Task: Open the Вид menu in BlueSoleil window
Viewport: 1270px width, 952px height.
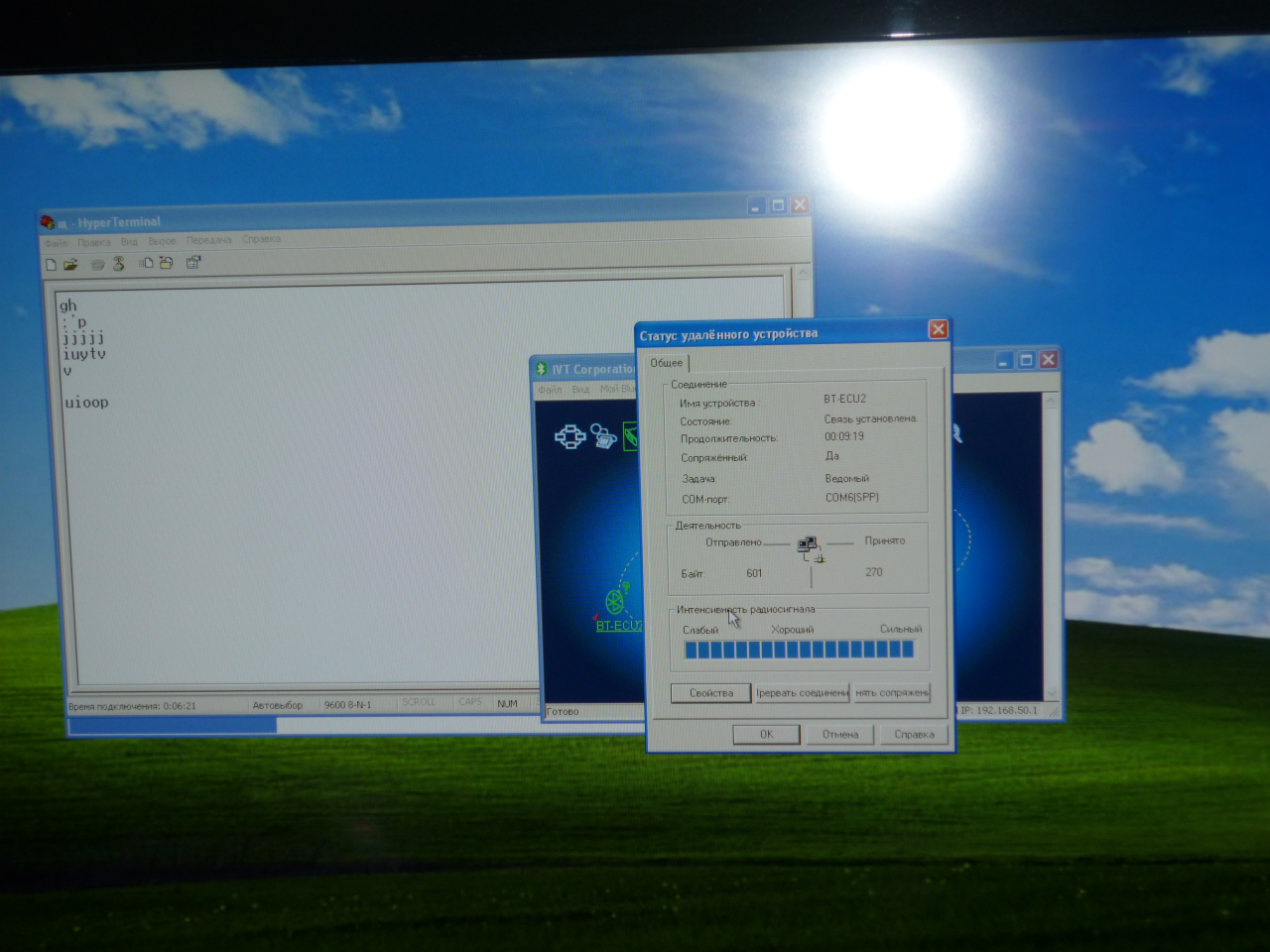Action: pyautogui.click(x=580, y=390)
